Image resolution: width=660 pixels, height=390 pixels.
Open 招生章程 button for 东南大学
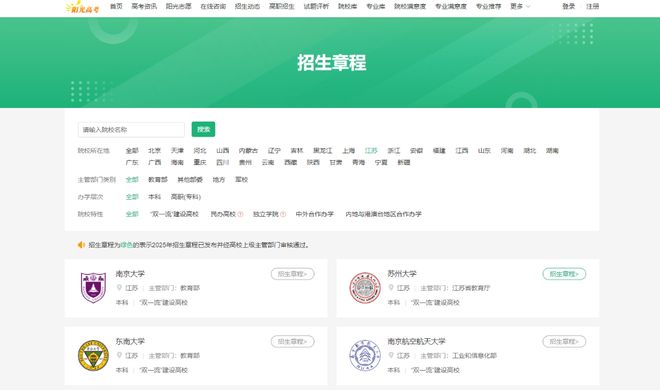pos(293,342)
